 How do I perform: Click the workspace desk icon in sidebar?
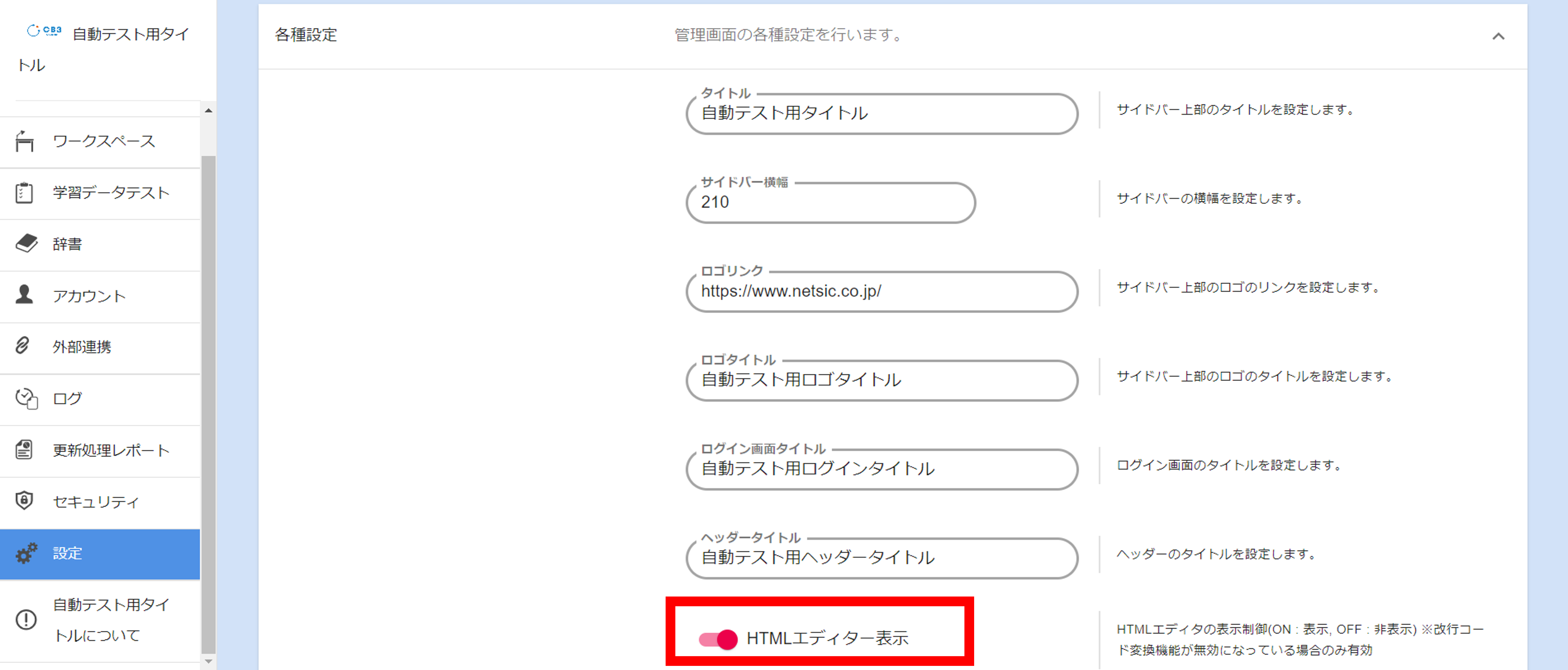click(x=24, y=141)
